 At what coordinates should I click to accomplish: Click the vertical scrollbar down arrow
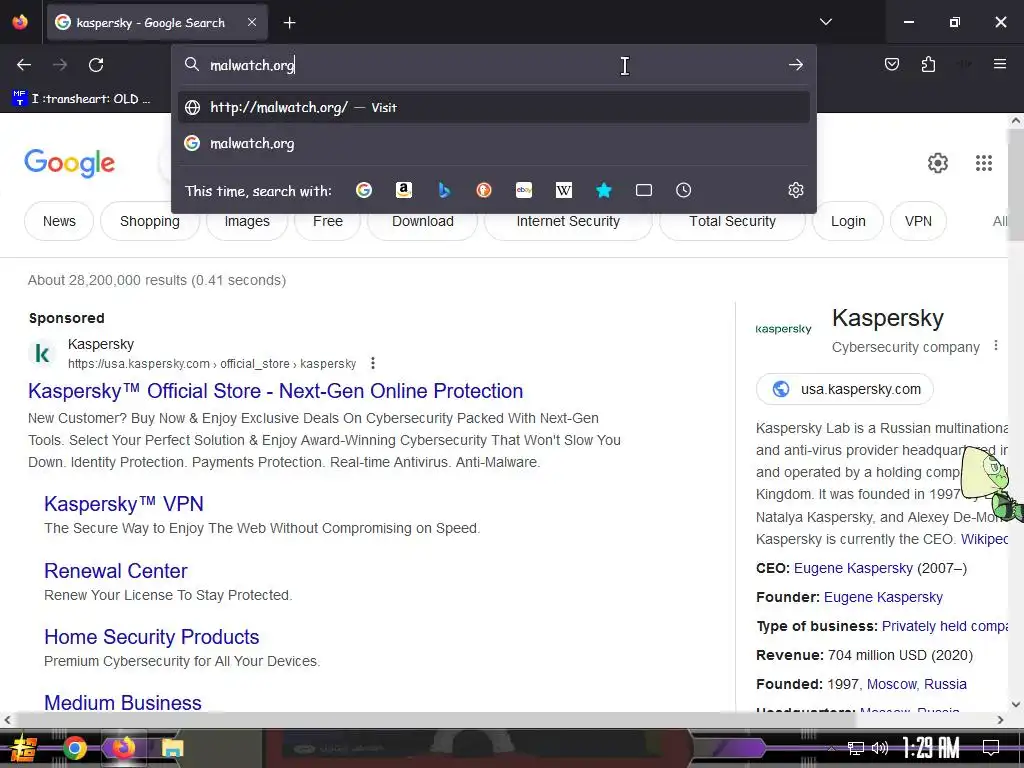tap(1016, 704)
